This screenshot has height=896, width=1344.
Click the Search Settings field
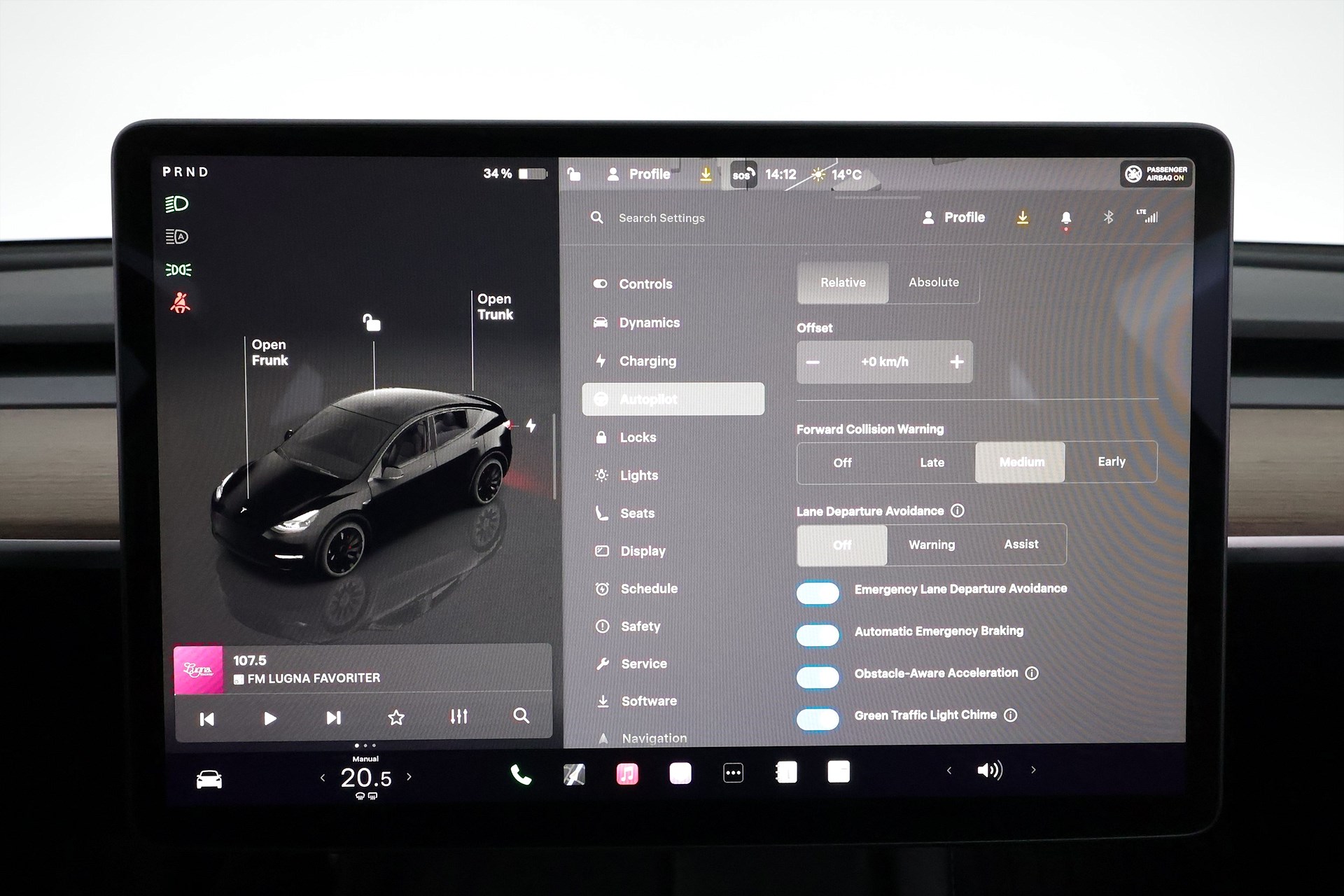(661, 218)
